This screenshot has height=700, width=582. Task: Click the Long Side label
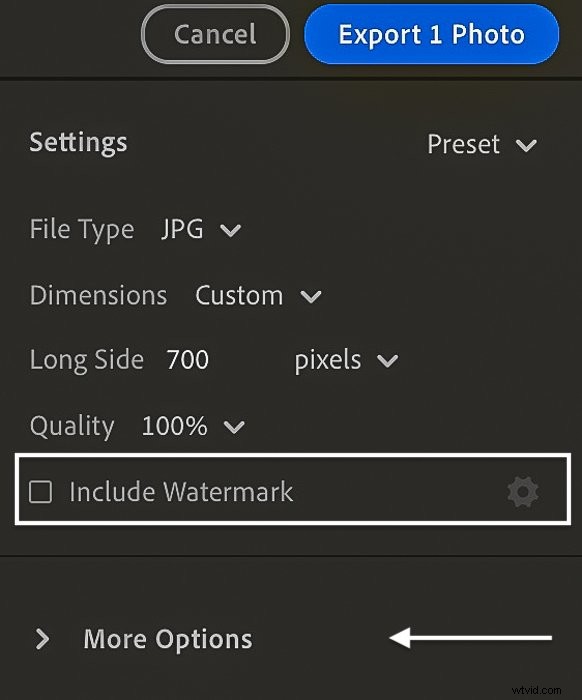coord(87,360)
